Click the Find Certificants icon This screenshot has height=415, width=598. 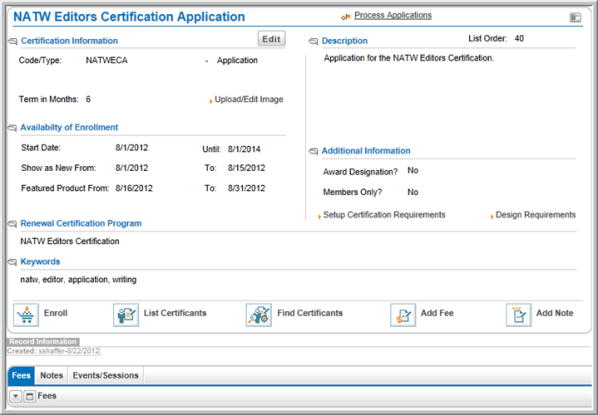(259, 315)
